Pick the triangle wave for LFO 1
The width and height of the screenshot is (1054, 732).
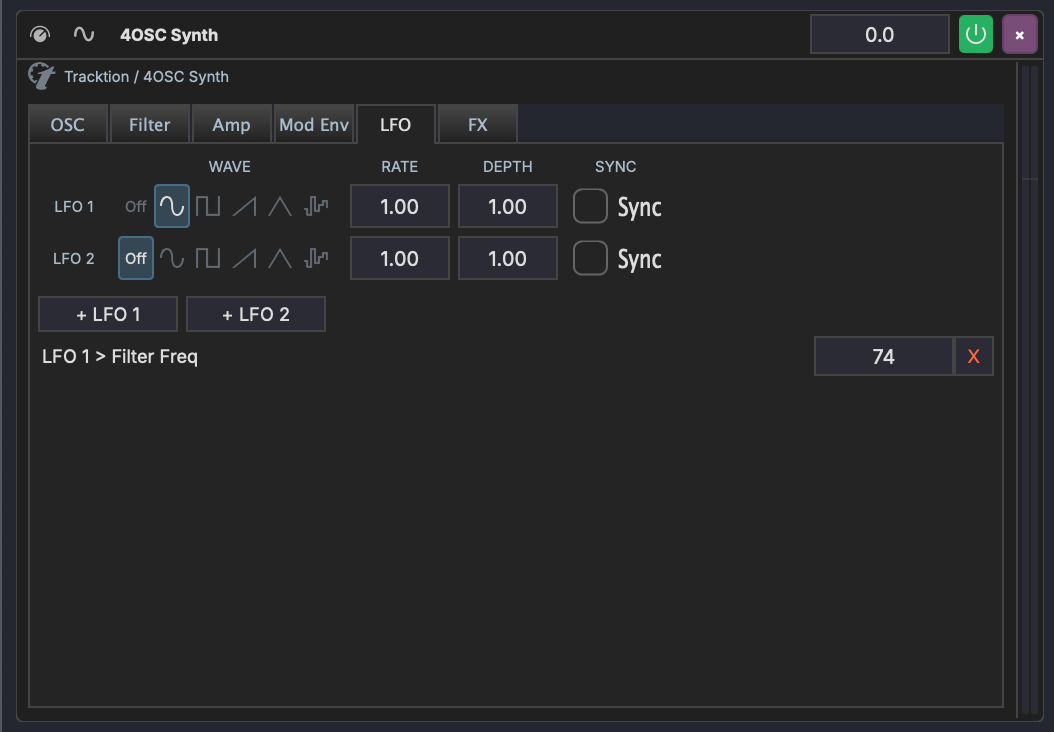(x=280, y=206)
